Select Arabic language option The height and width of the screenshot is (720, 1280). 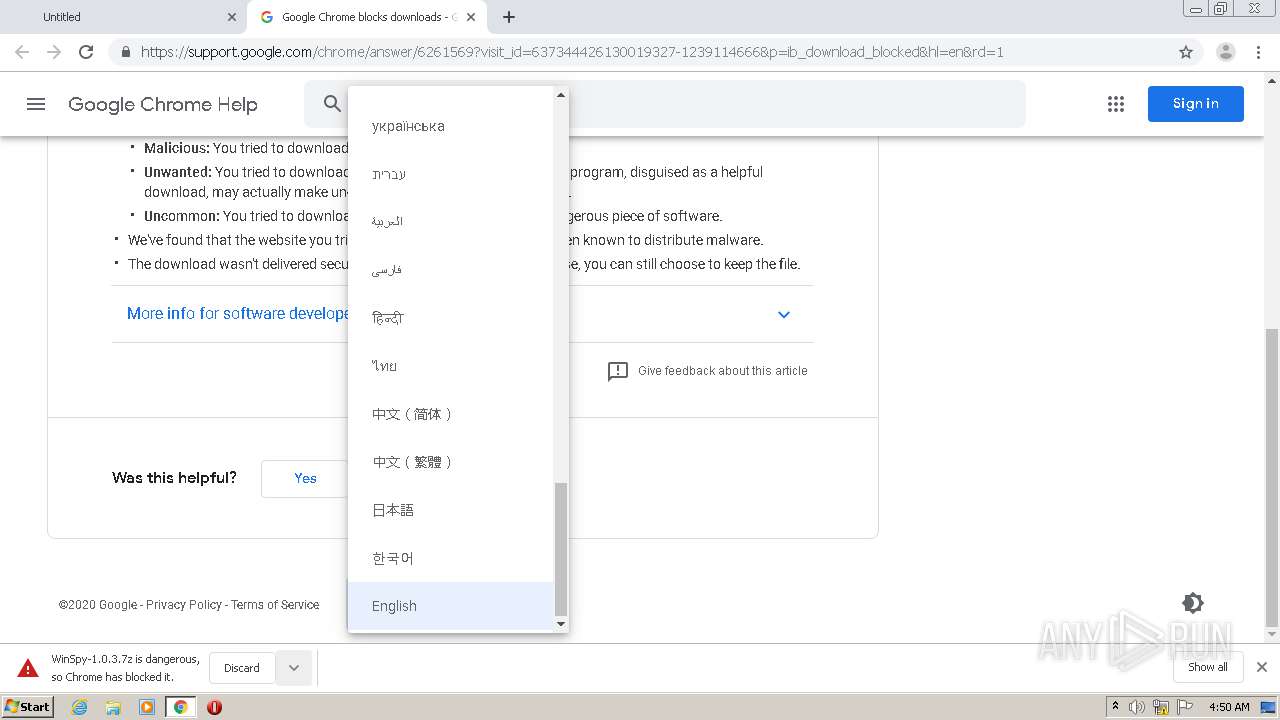click(451, 222)
